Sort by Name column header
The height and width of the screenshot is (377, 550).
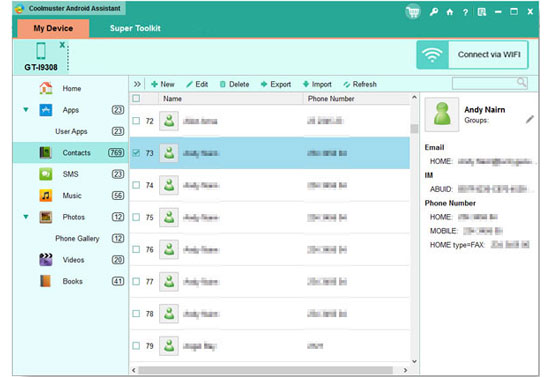click(230, 99)
